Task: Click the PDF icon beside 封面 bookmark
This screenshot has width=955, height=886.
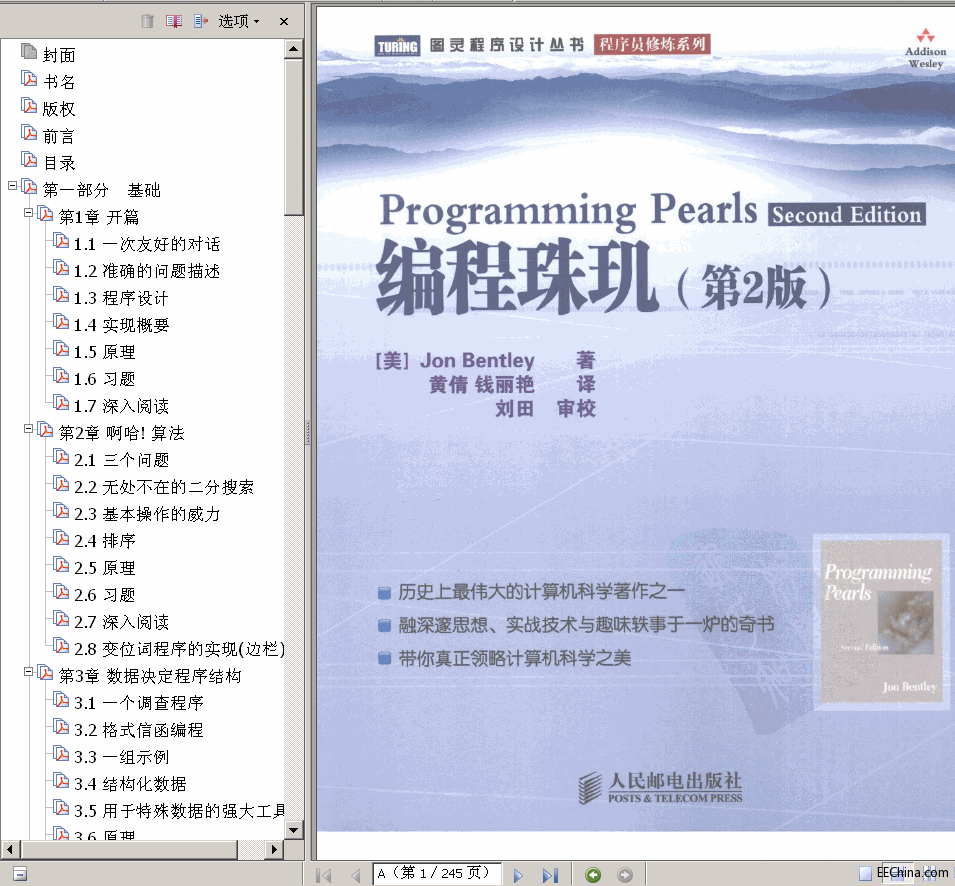Action: [28, 54]
